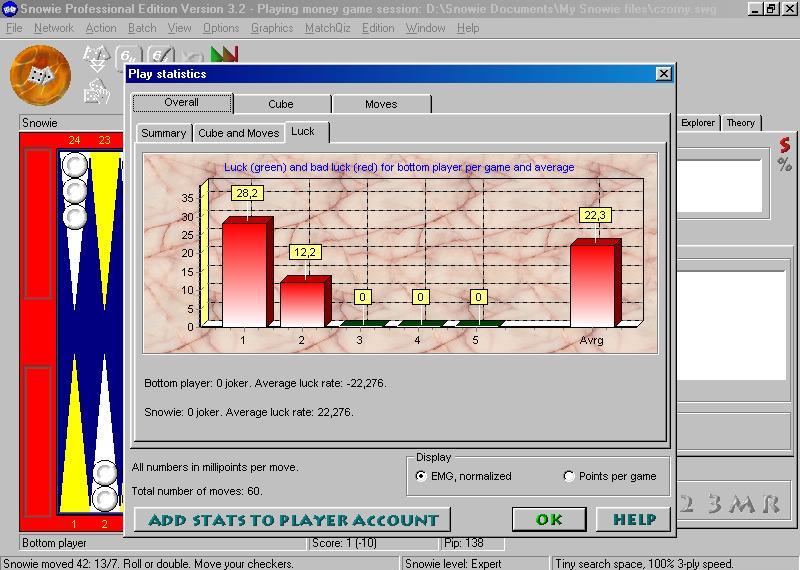Open the Summary sub-tab
The width and height of the screenshot is (800, 570).
point(163,133)
